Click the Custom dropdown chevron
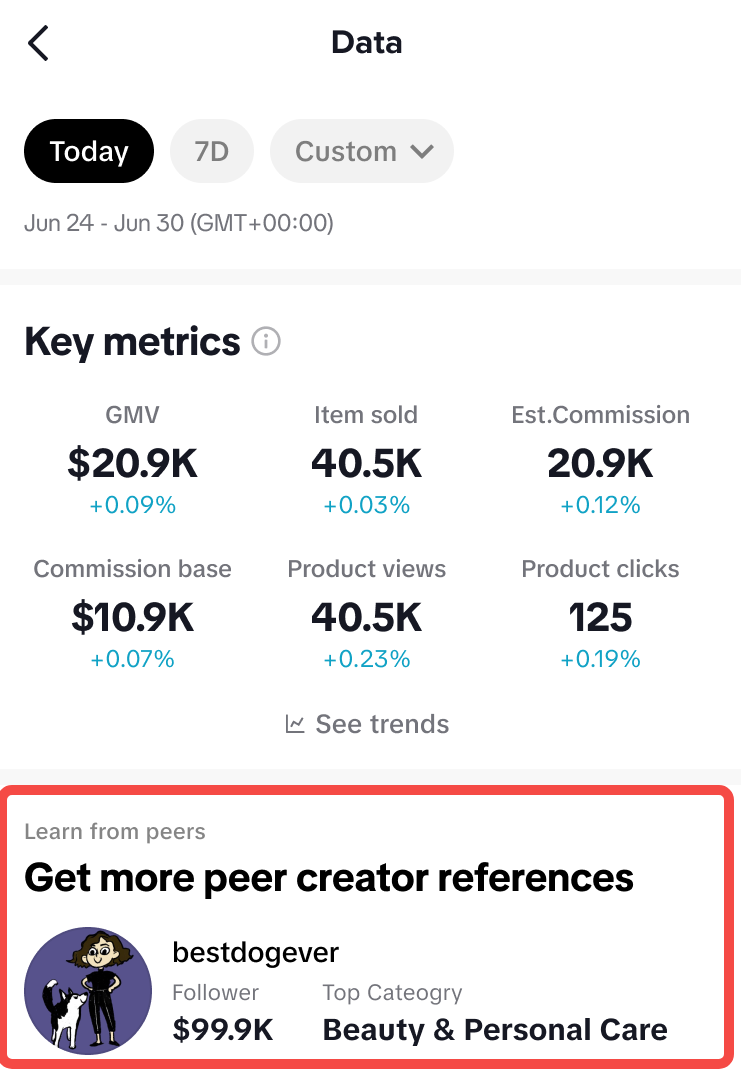 [x=422, y=152]
